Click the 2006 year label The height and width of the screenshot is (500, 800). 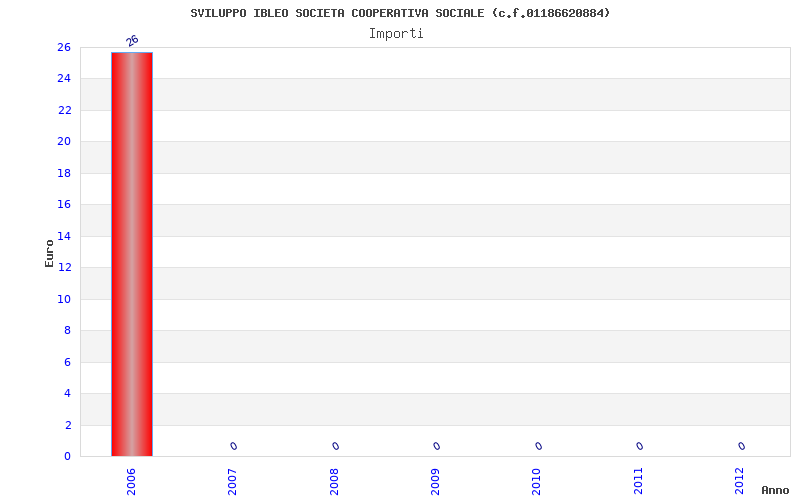click(131, 481)
